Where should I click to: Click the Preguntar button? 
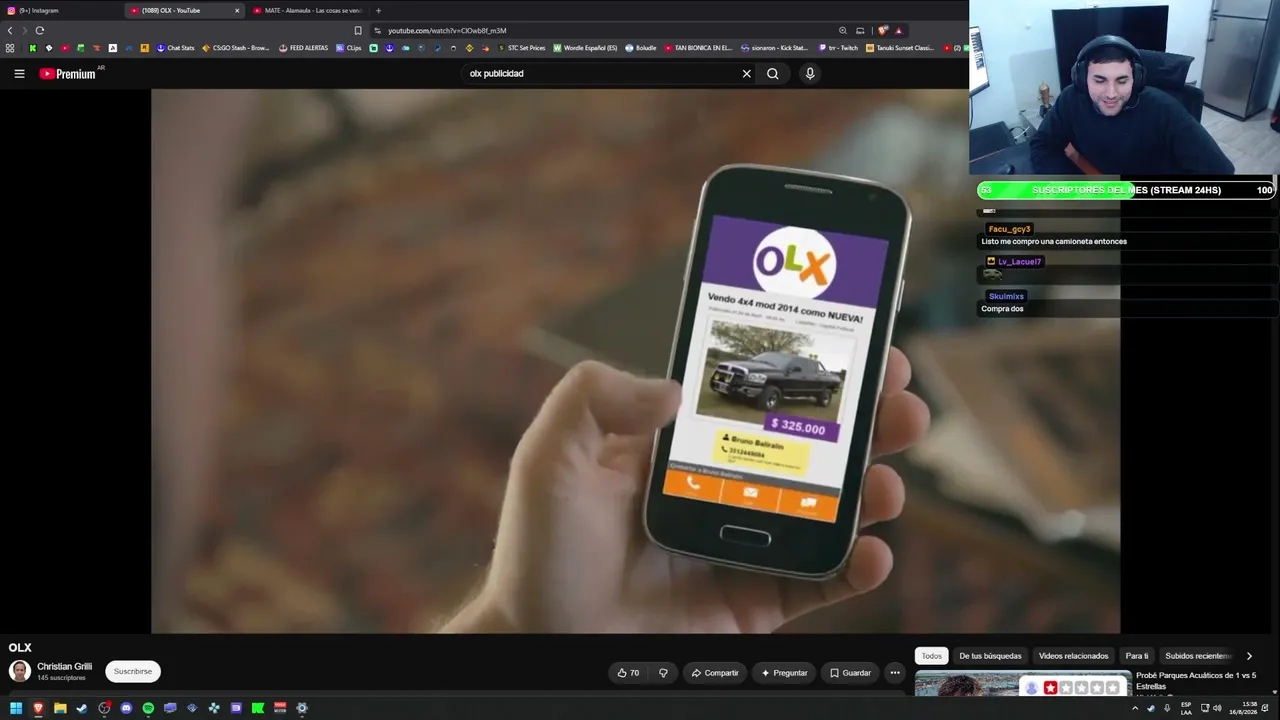784,673
